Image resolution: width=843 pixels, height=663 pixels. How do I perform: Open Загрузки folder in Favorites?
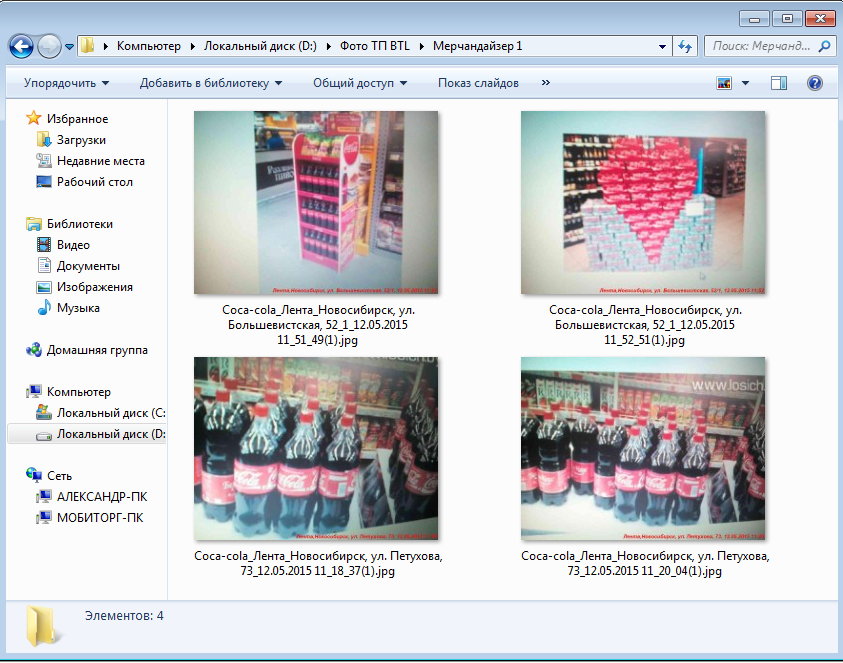pyautogui.click(x=81, y=140)
